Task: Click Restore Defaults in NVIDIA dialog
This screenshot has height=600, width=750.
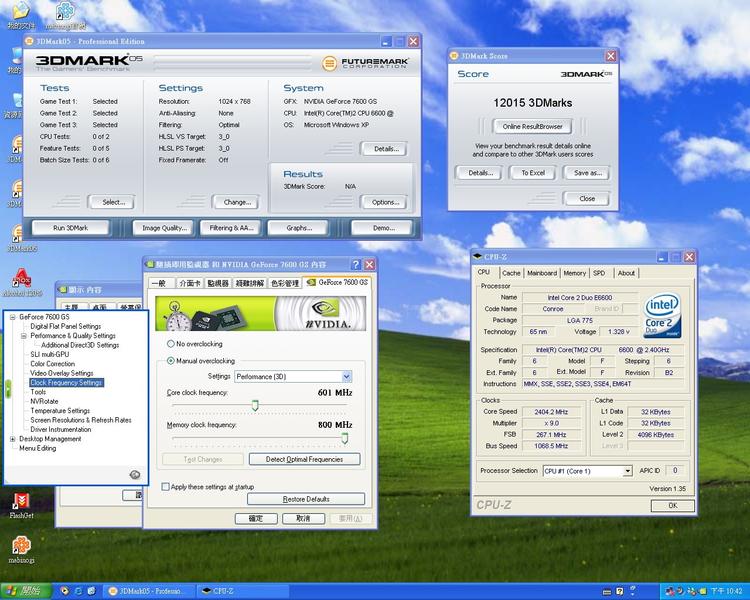Action: click(x=306, y=499)
